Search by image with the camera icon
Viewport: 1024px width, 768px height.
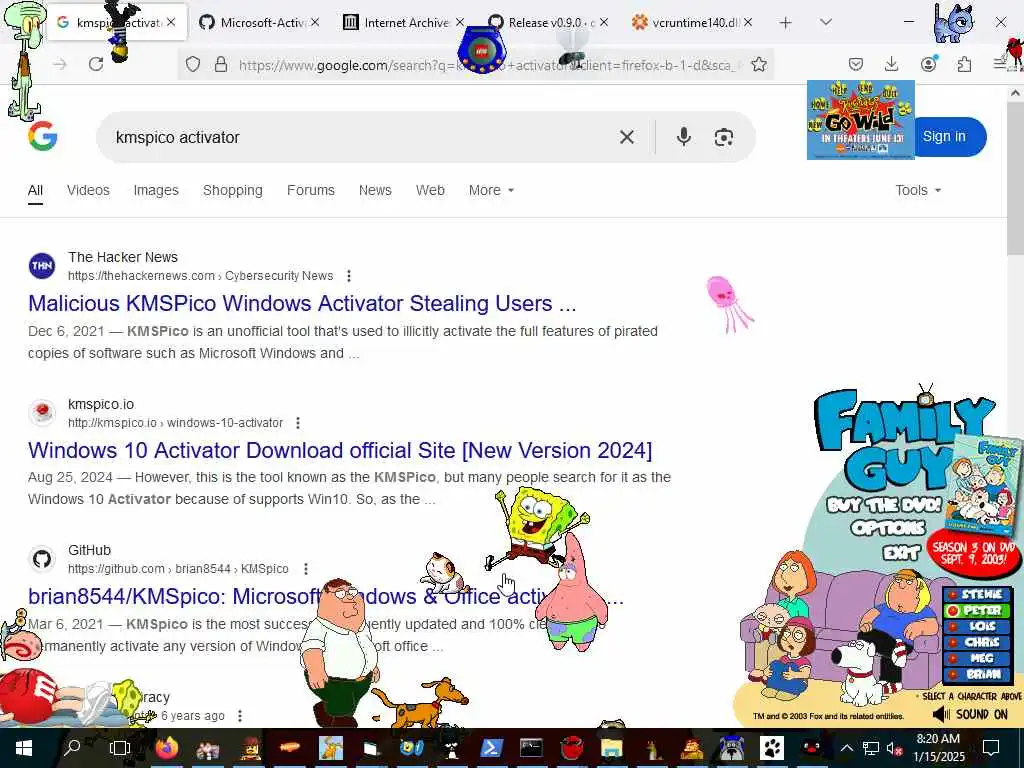pos(724,137)
